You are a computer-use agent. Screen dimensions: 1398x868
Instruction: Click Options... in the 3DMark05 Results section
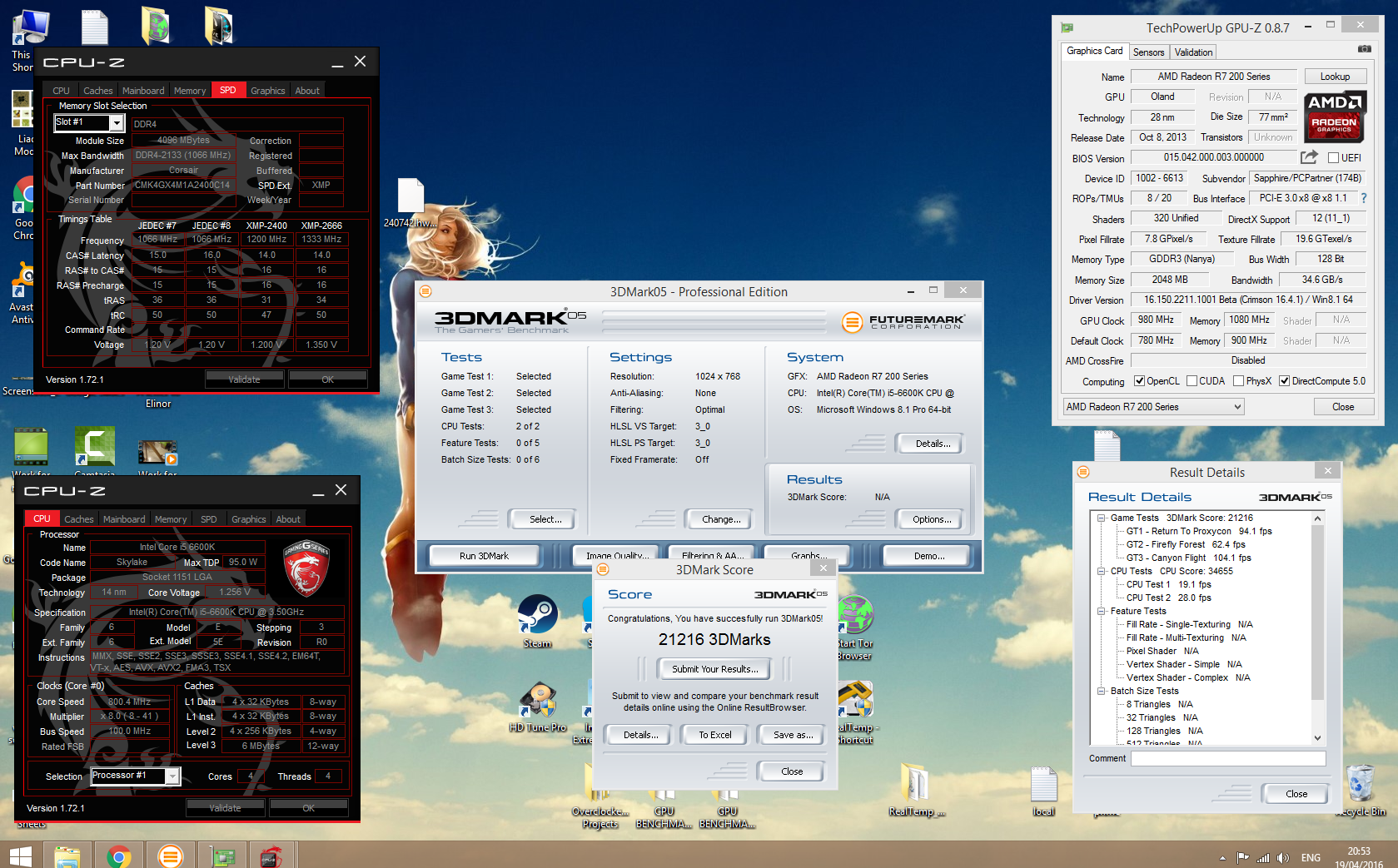[932, 519]
